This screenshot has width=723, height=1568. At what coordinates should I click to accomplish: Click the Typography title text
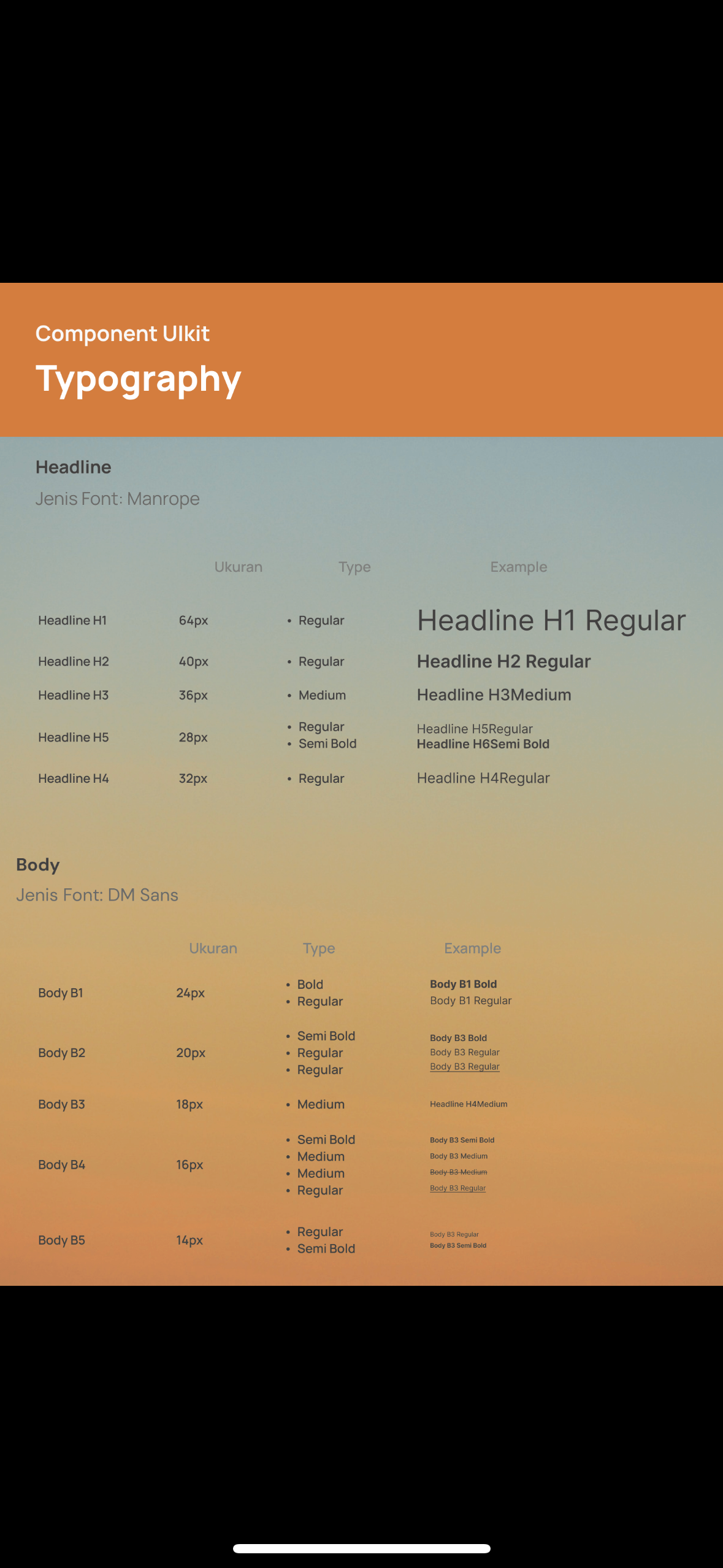pyautogui.click(x=139, y=380)
